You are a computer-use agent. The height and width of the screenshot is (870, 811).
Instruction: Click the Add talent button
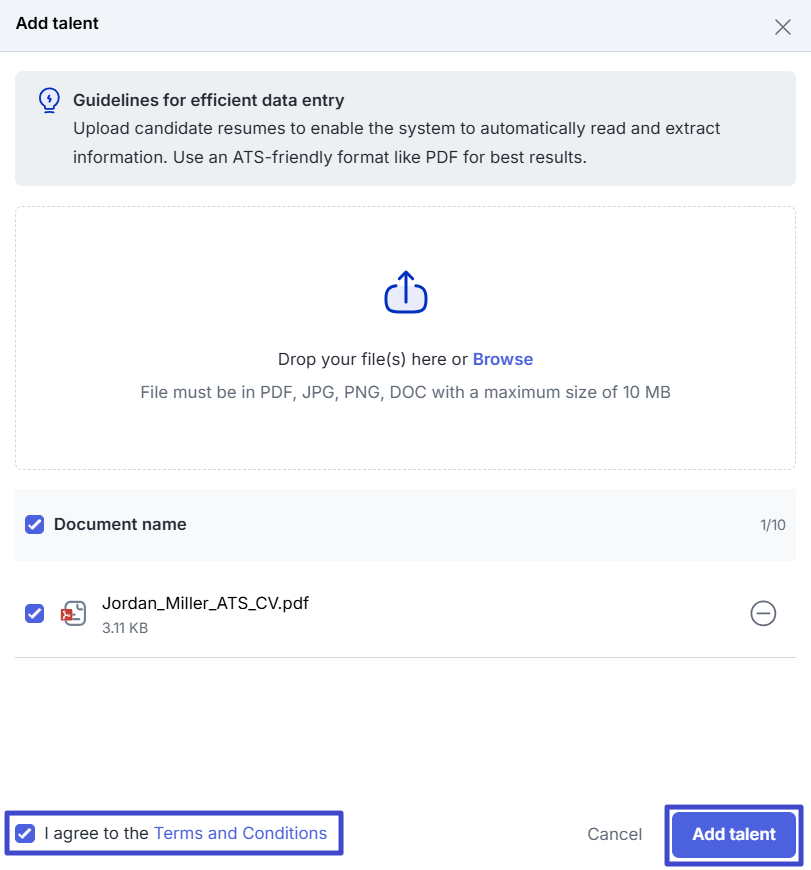(x=734, y=834)
